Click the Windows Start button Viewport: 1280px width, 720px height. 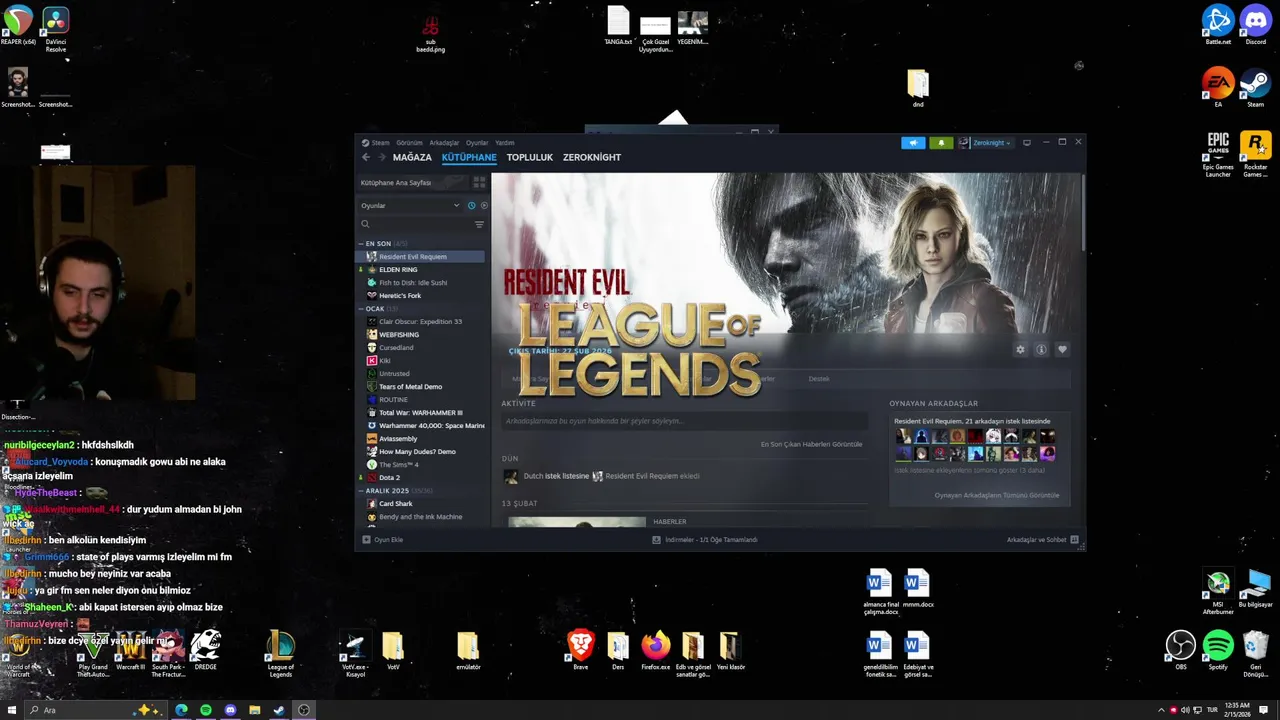(11, 710)
